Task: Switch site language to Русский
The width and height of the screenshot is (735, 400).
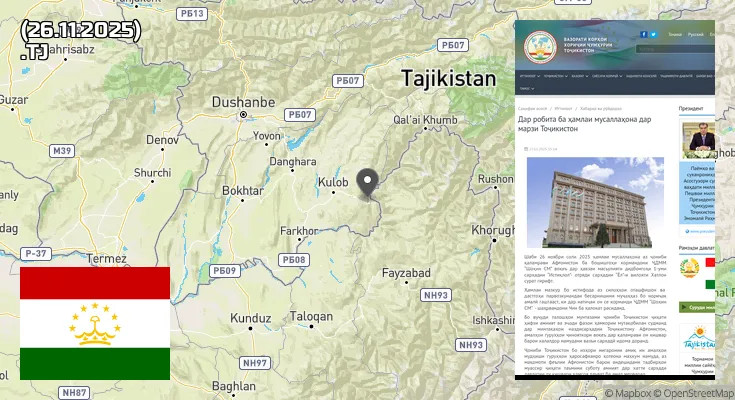Action: [697, 34]
